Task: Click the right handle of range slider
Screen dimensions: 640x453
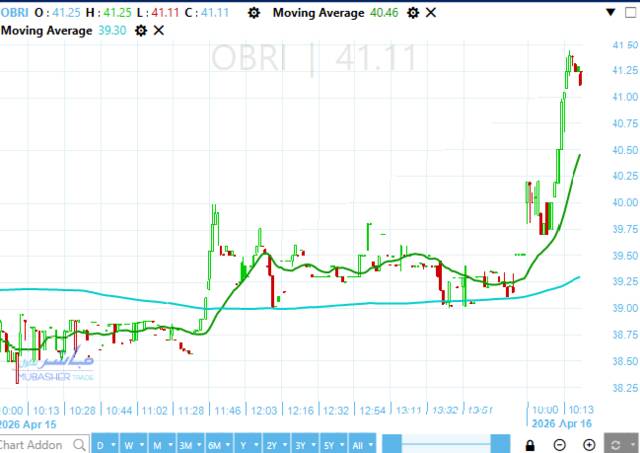Action: pyautogui.click(x=500, y=444)
